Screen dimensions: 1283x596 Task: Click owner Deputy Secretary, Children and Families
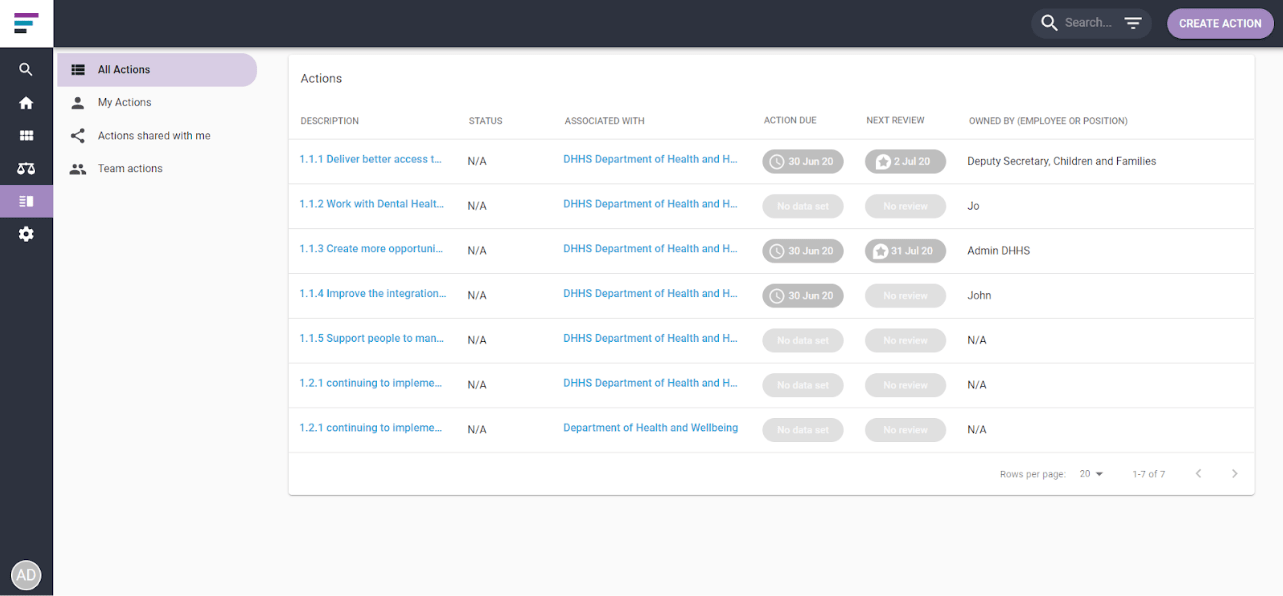[1061, 161]
